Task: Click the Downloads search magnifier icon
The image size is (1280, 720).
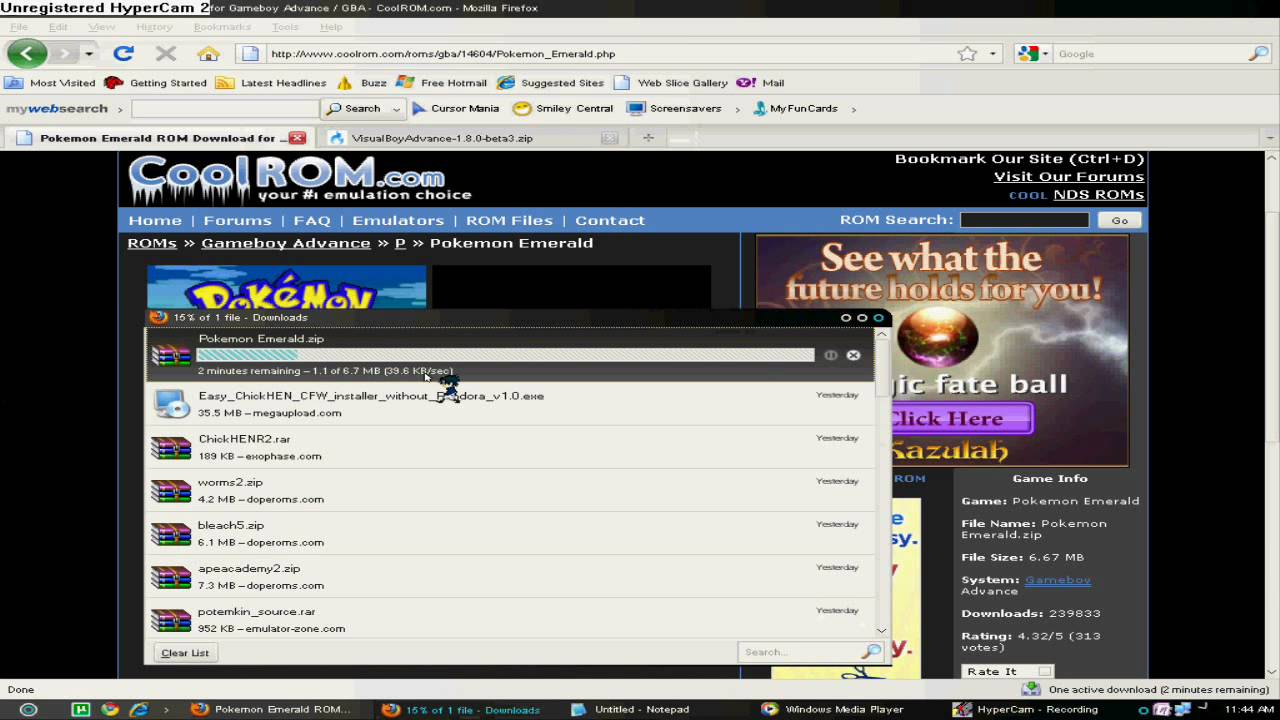Action: 872,652
